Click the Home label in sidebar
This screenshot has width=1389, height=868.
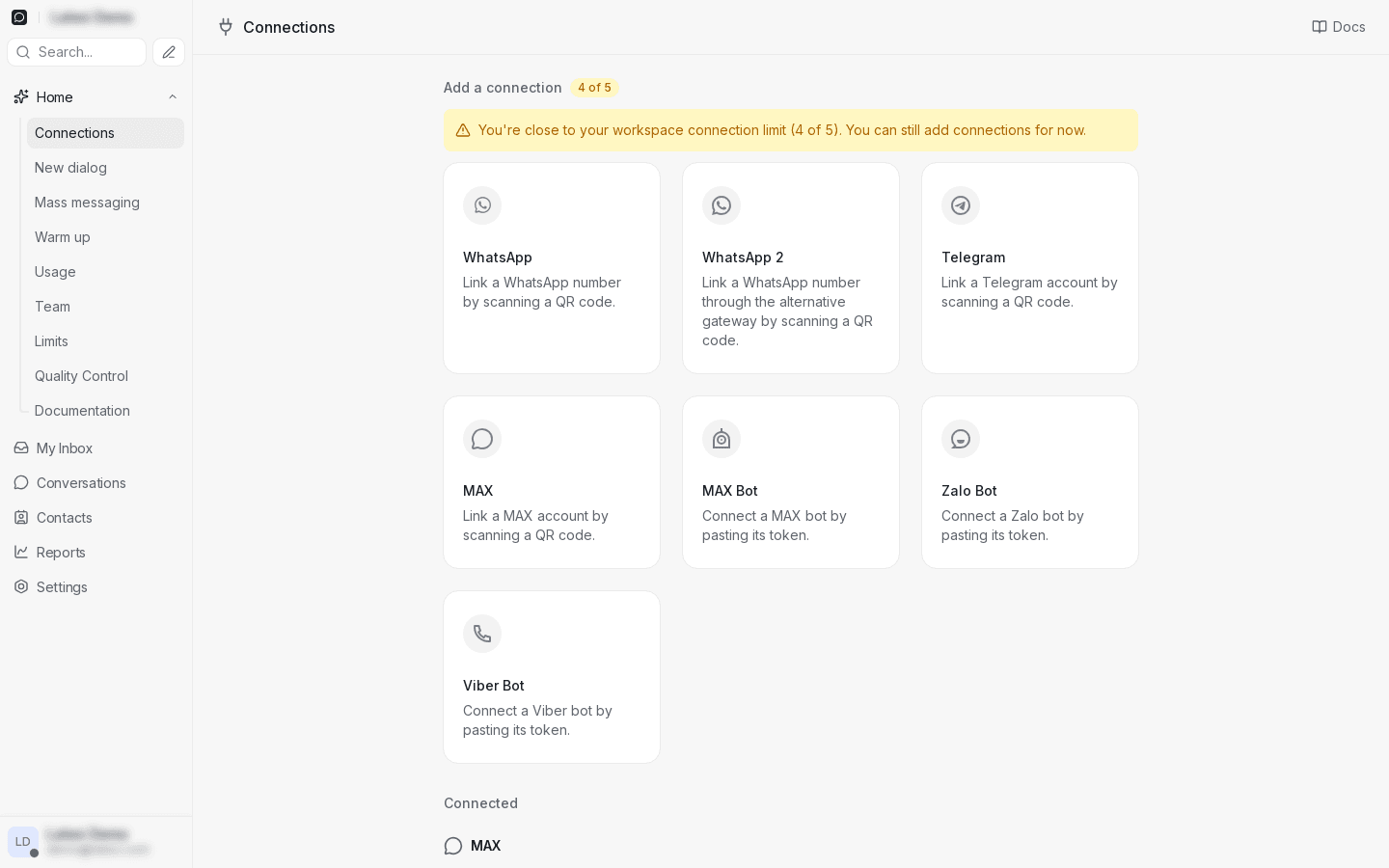55,96
